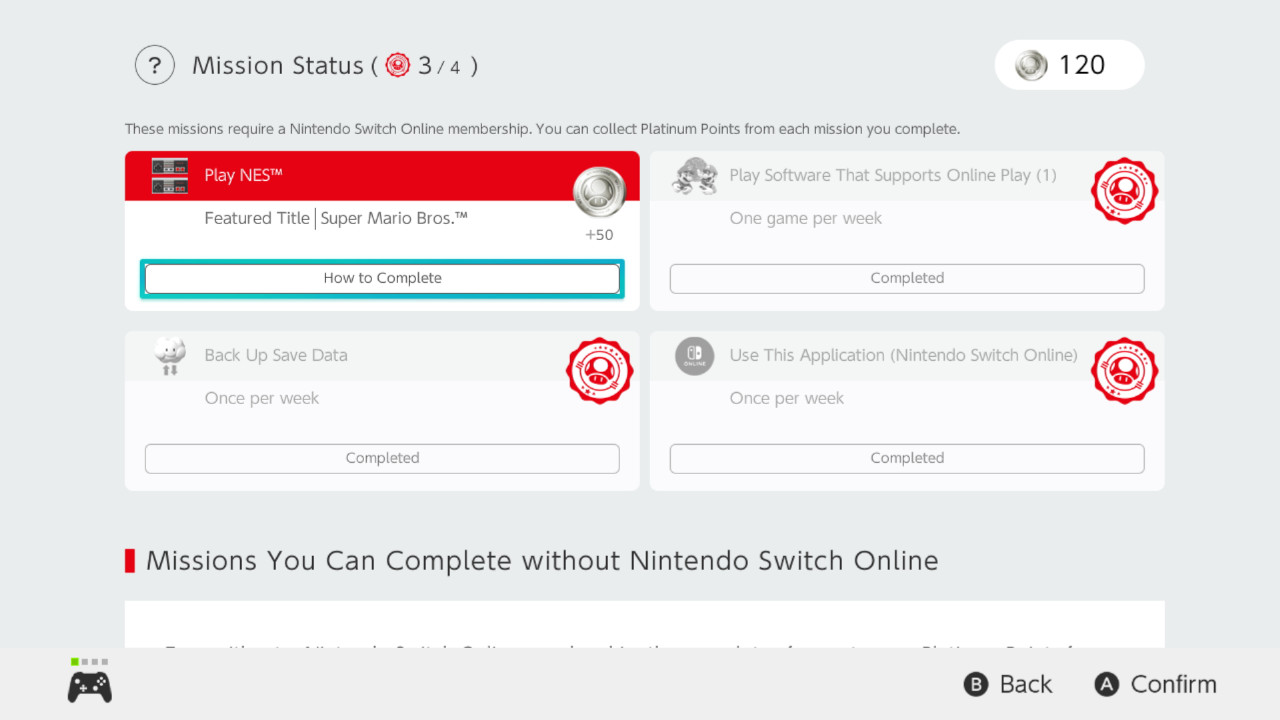Viewport: 1280px width, 720px height.
Task: Click the mission counter badge showing 3/4
Action: [x=399, y=64]
